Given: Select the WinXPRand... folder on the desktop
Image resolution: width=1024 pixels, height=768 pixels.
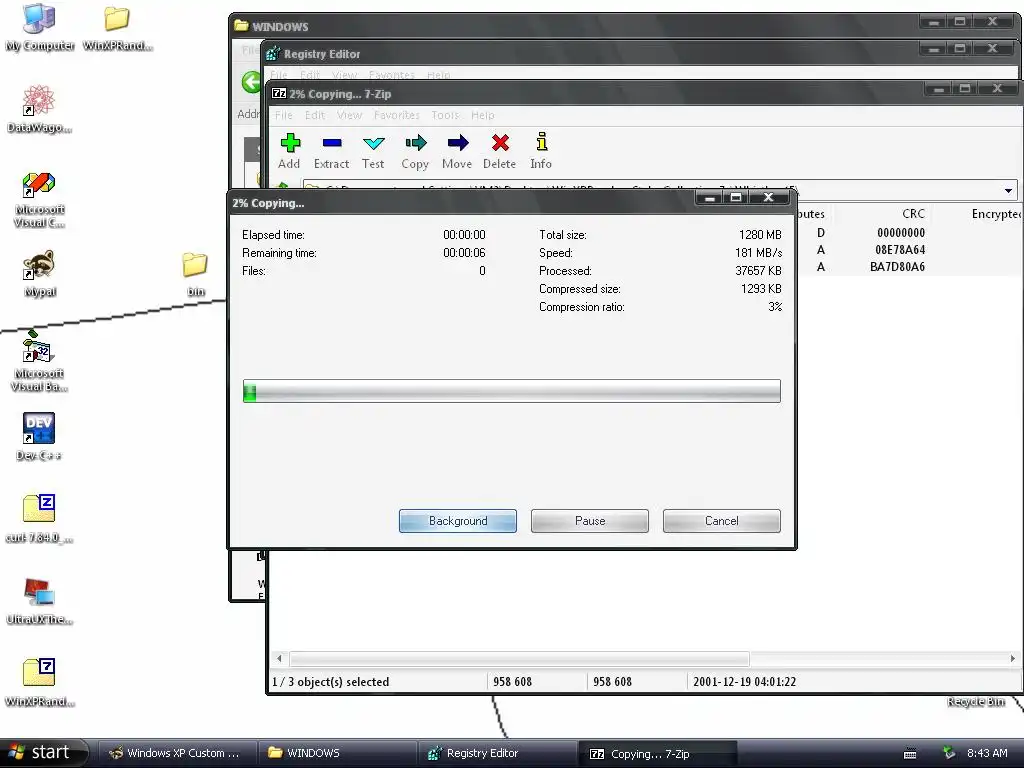Looking at the screenshot, I should tap(118, 27).
